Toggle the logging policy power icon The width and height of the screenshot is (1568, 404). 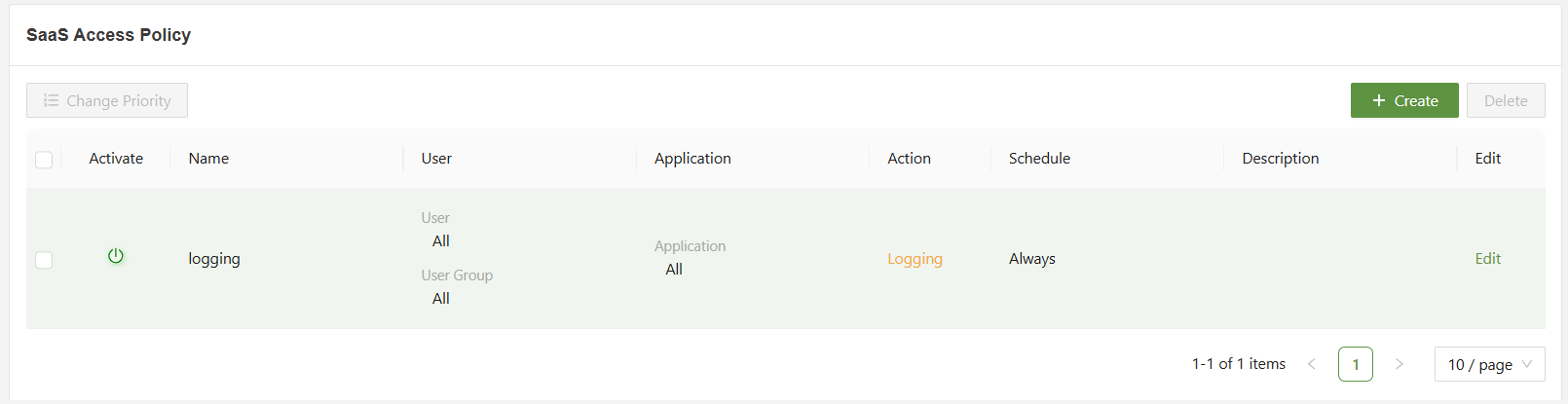[x=116, y=256]
